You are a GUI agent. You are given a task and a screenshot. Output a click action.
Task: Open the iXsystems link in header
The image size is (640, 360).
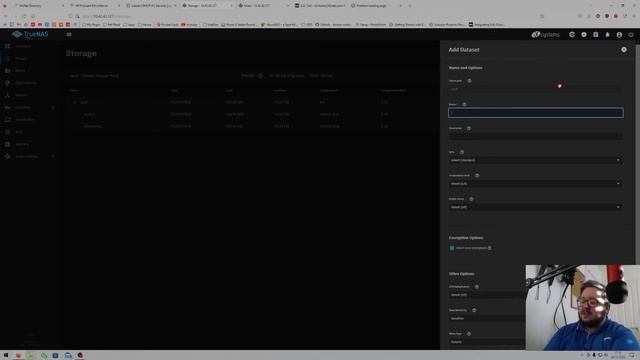point(546,35)
